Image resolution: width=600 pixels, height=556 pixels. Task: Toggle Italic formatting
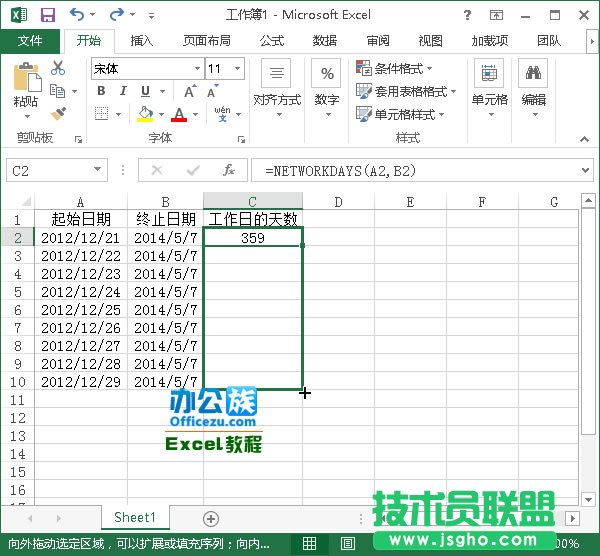[123, 91]
